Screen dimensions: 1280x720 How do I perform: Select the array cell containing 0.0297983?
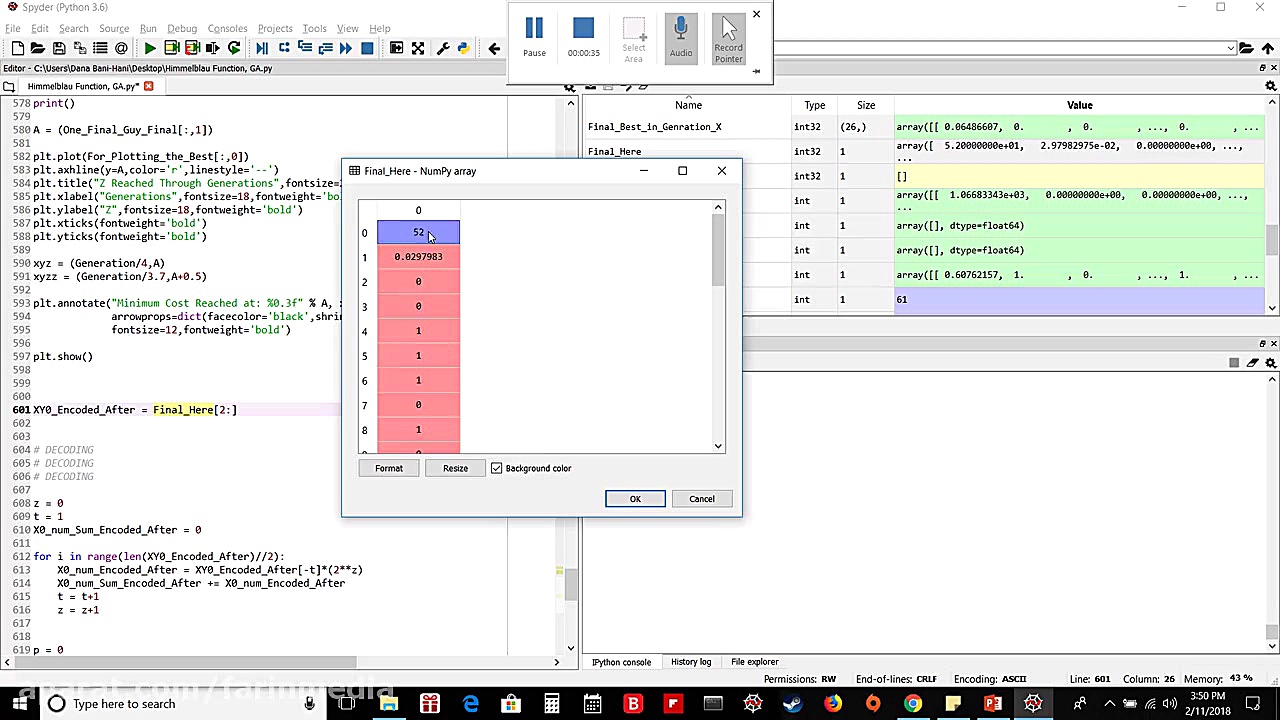418,257
